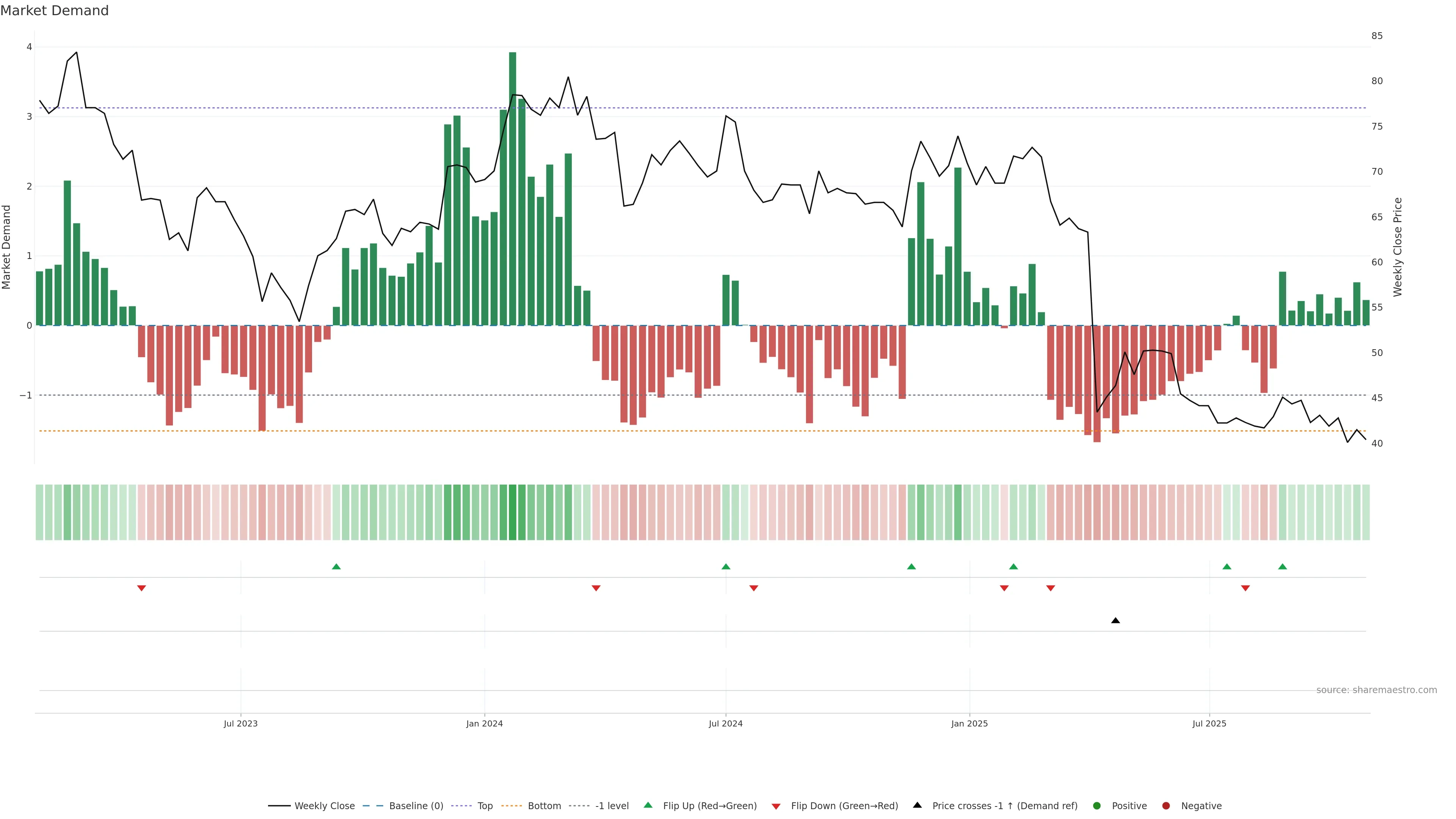Screen dimensions: 1456x819
Task: Click the red Negative legend dot
Action: [1166, 806]
